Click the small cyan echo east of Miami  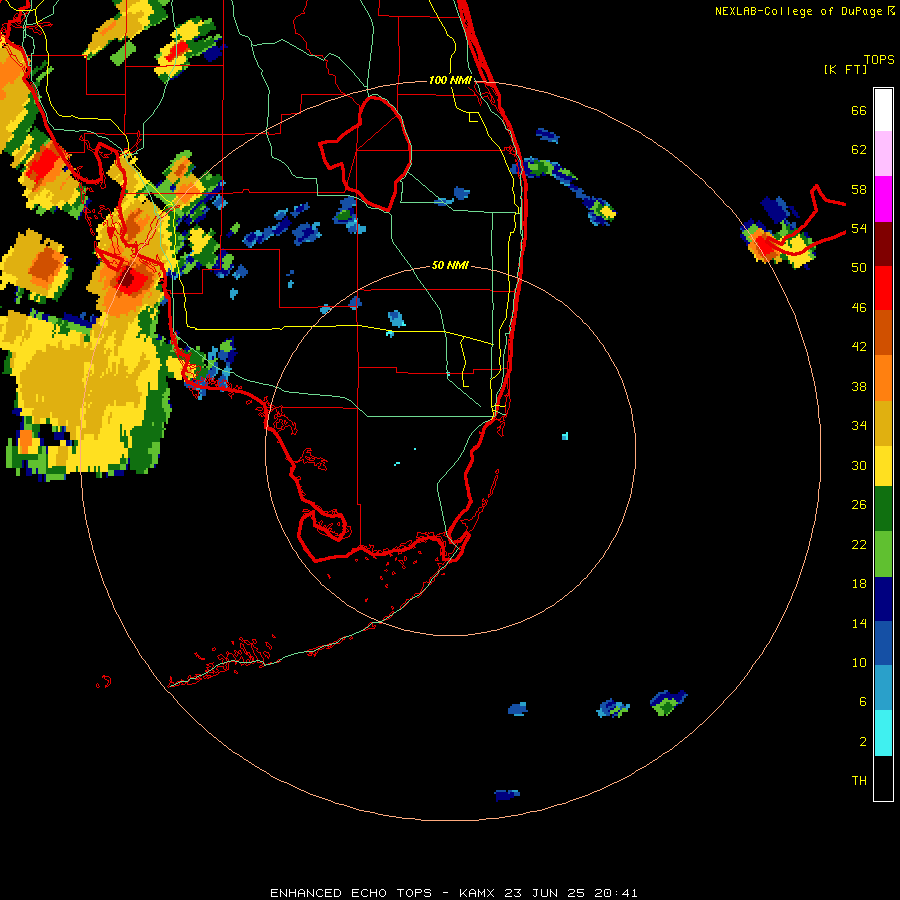point(565,436)
